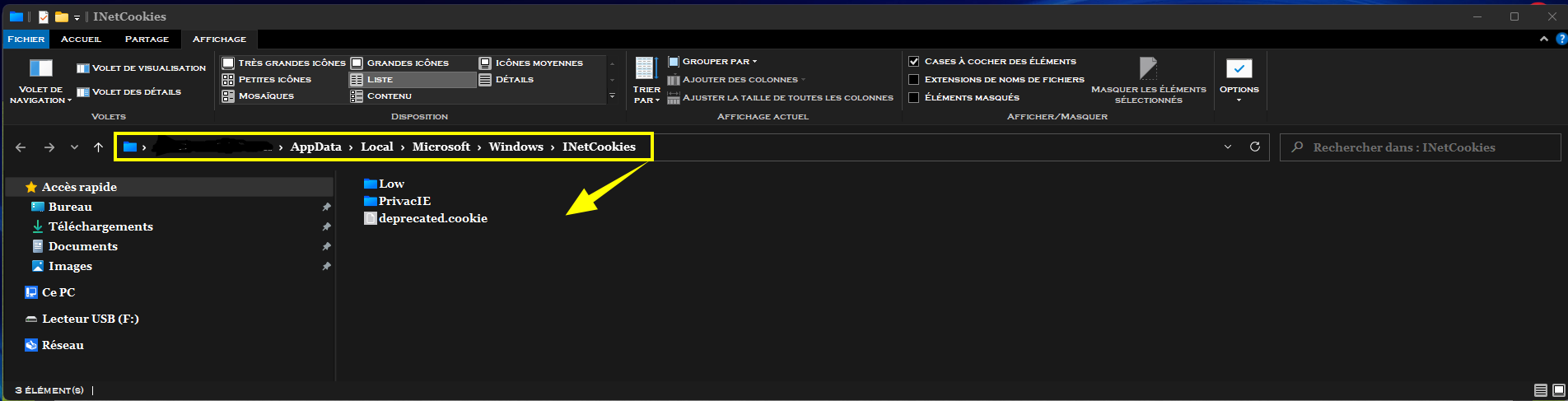Select the deprecated.cookie file

tap(426, 218)
